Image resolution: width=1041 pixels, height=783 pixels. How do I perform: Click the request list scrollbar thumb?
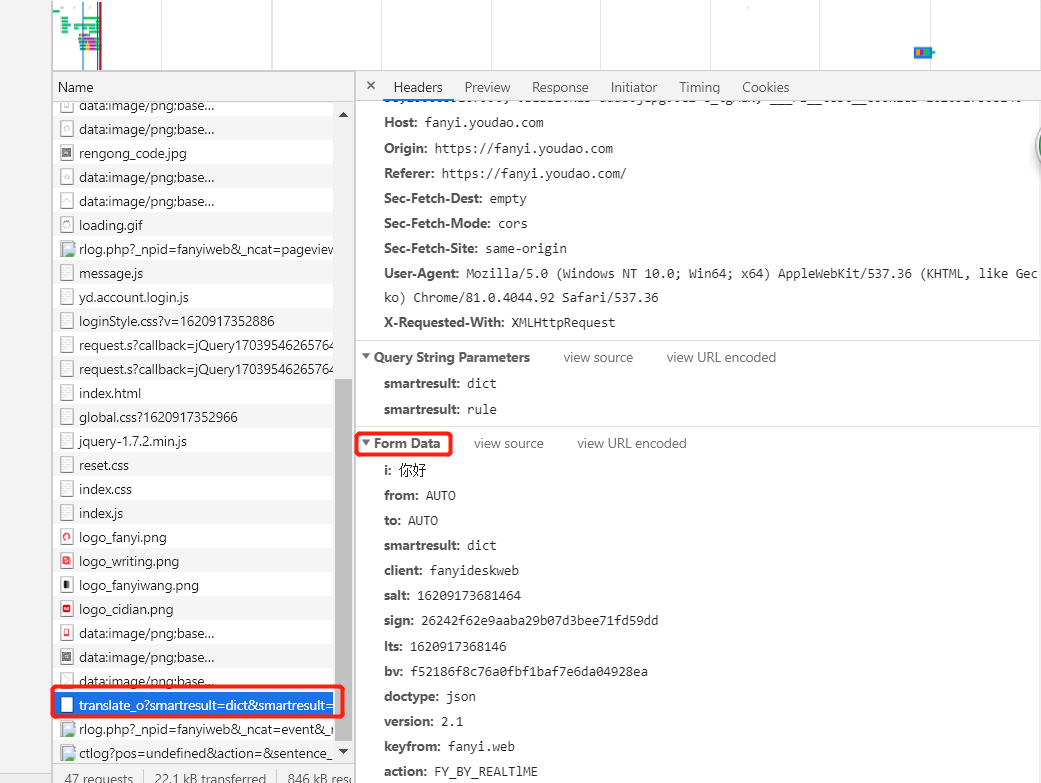[343, 559]
